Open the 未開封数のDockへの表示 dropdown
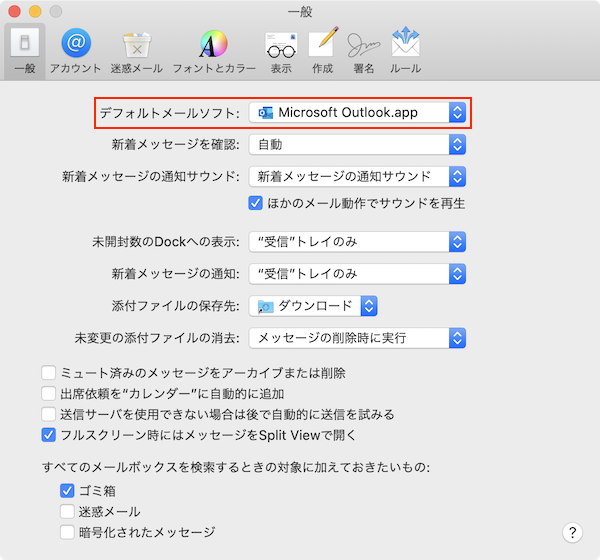 (x=357, y=242)
